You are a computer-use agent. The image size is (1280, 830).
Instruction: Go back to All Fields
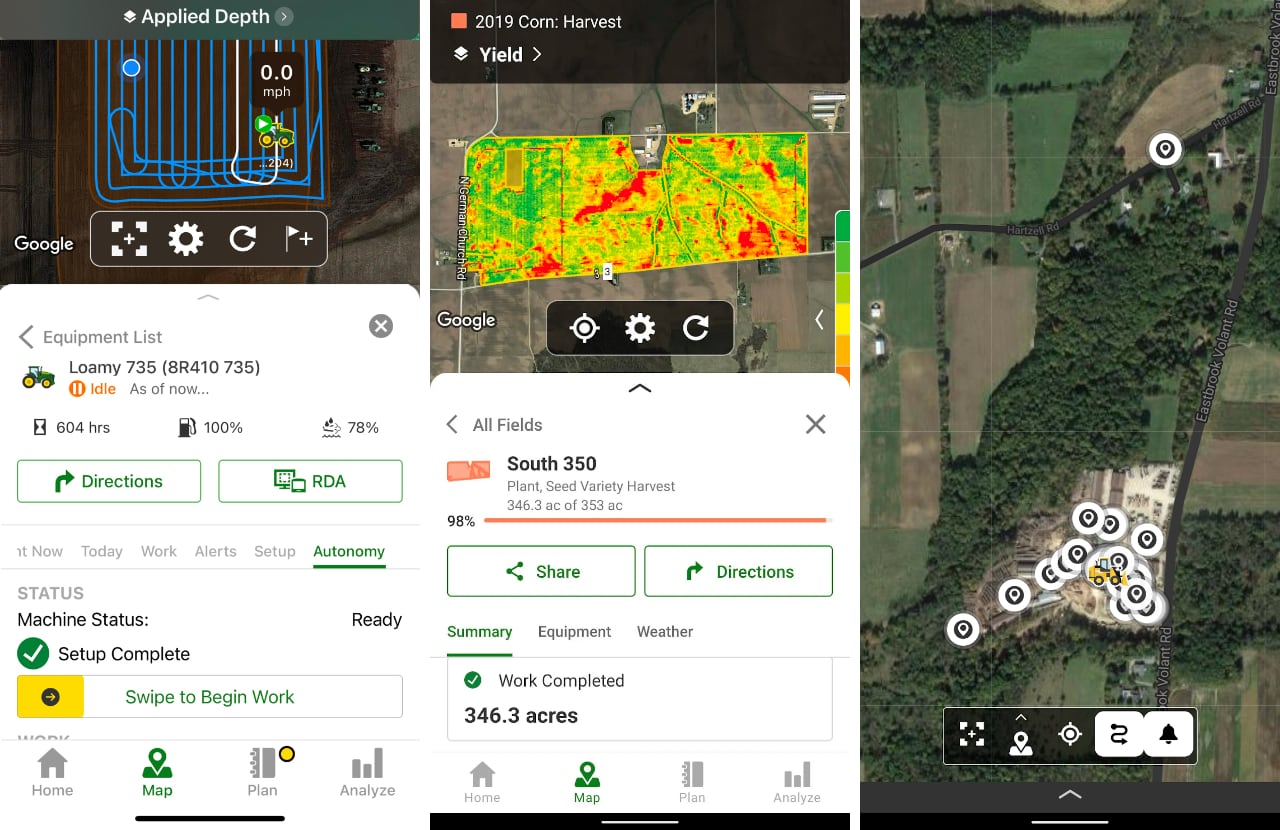[495, 425]
